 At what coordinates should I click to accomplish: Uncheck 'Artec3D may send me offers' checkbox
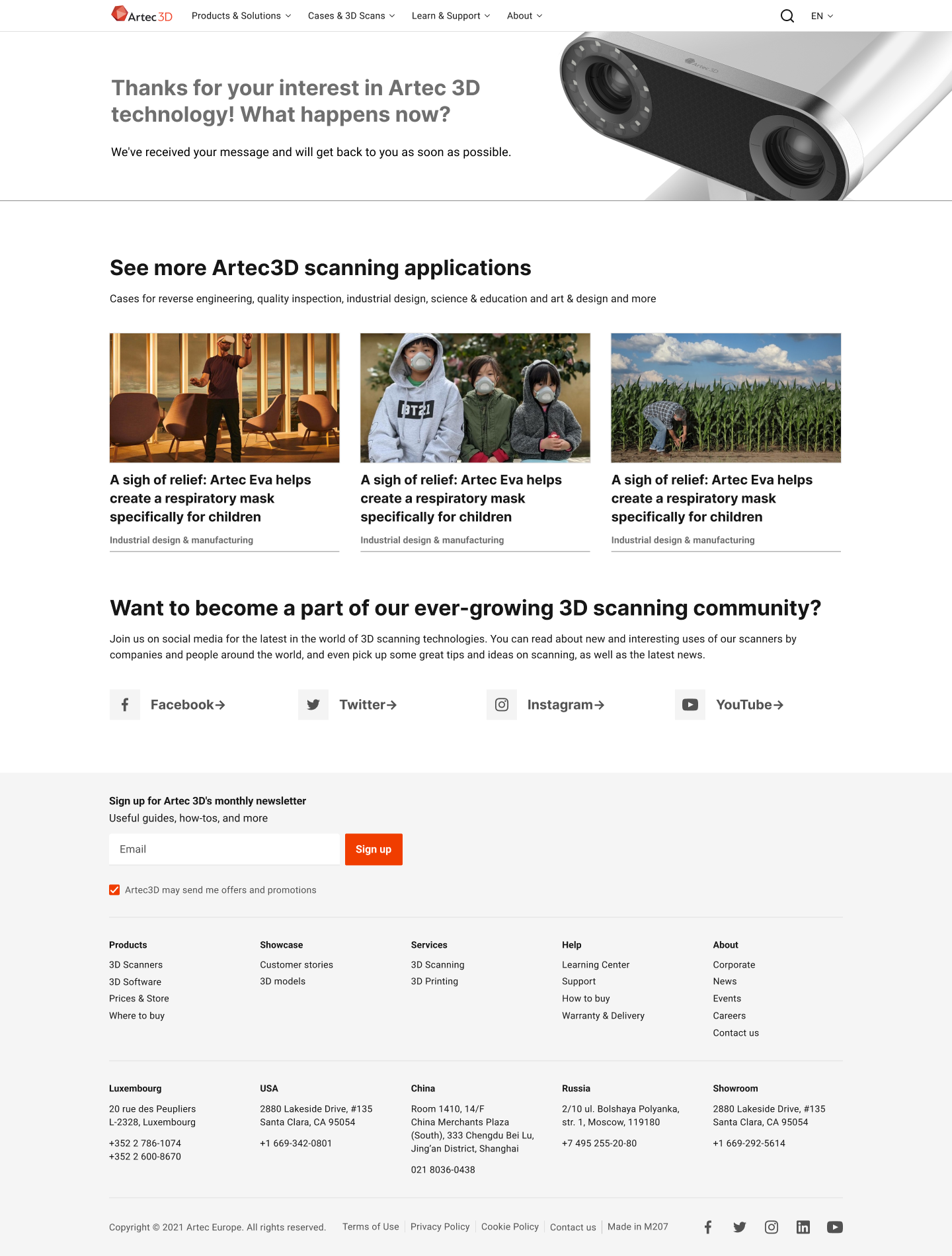tap(114, 890)
